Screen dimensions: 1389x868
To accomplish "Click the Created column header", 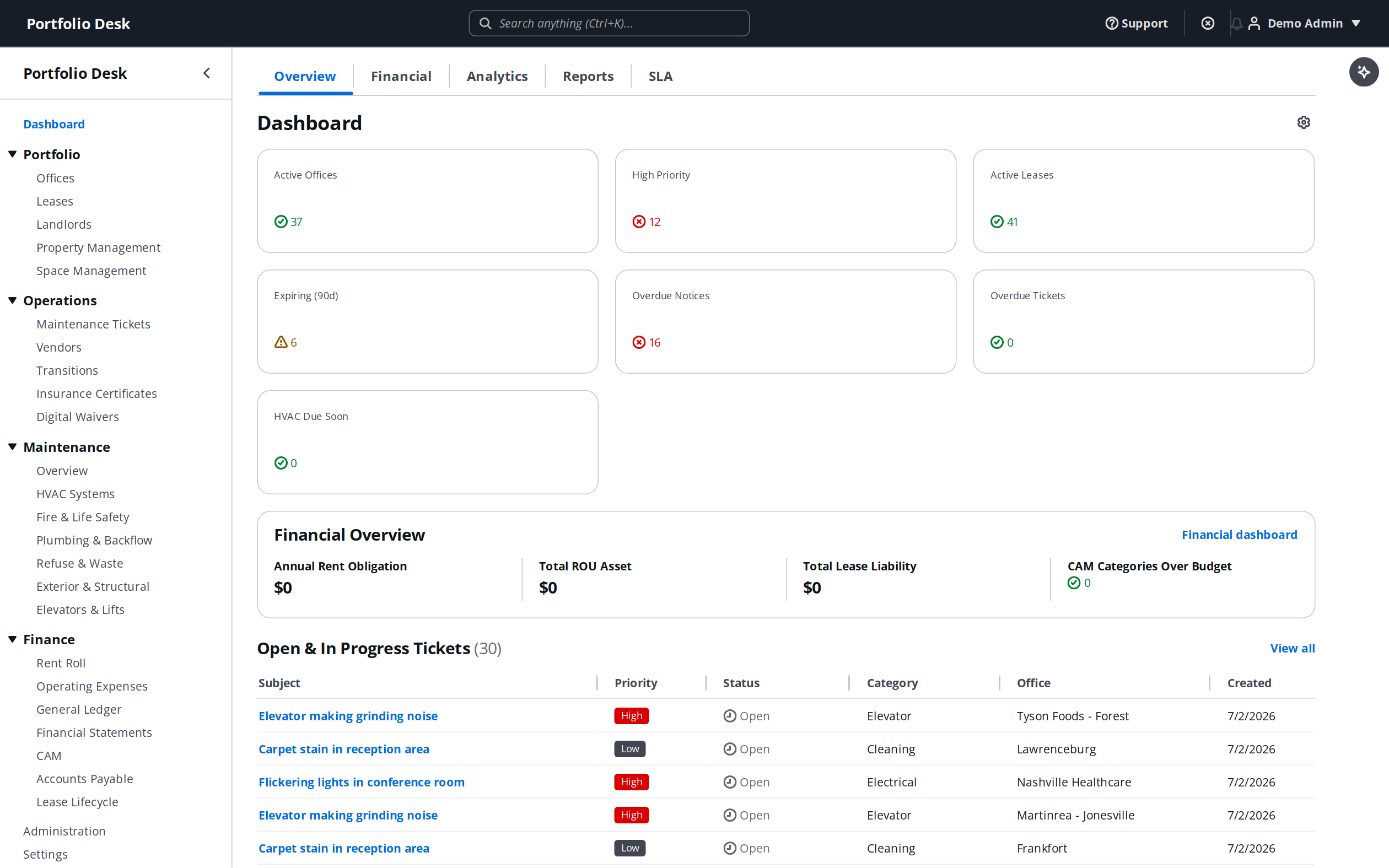I will (x=1249, y=683).
